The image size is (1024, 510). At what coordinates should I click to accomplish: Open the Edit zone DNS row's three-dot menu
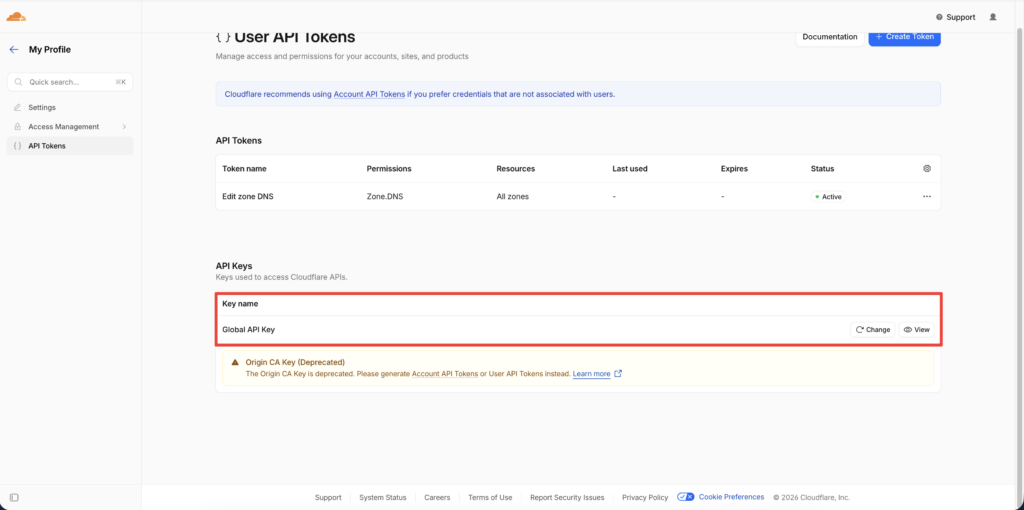927,196
